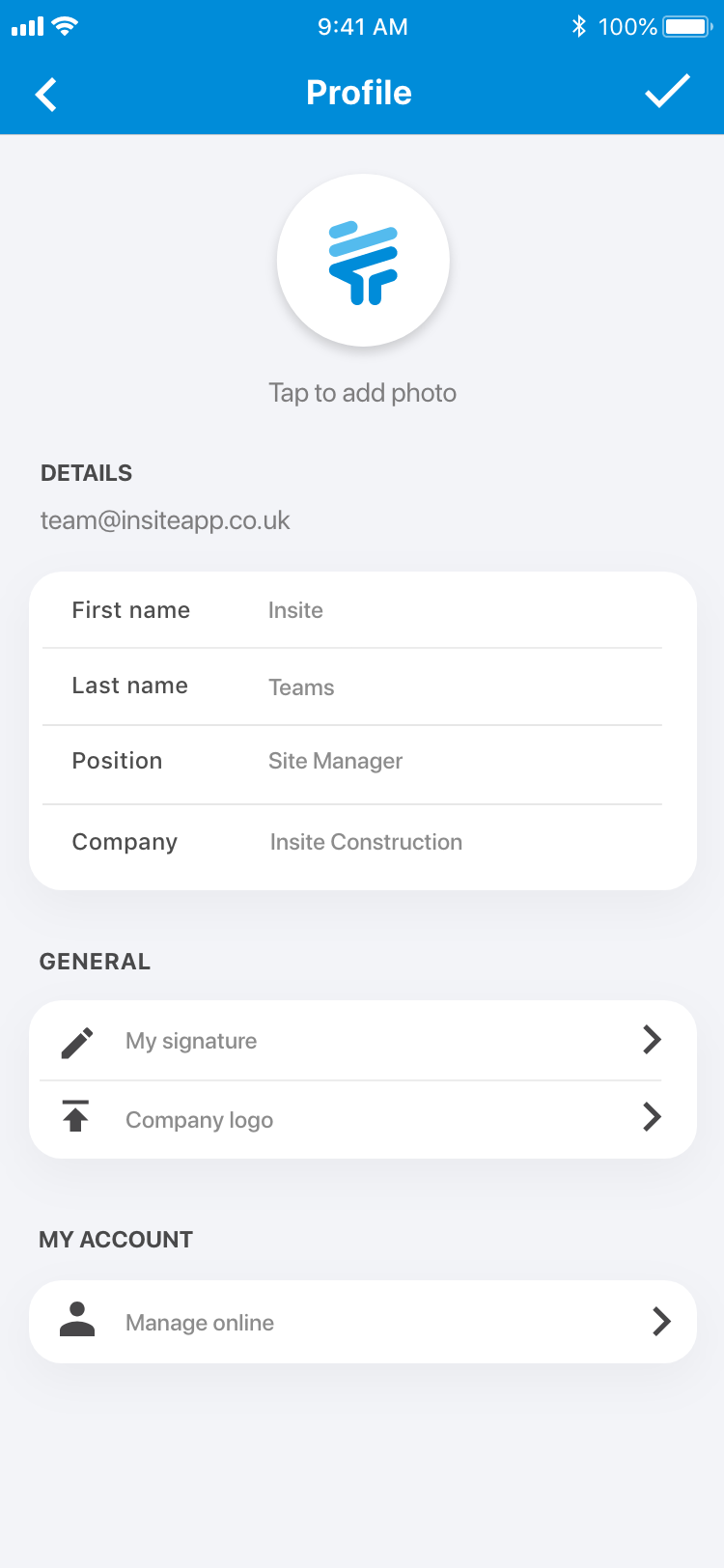Screen dimensions: 724x1568
Task: Tap the Insite logo profile photo
Action: pyautogui.click(x=363, y=261)
